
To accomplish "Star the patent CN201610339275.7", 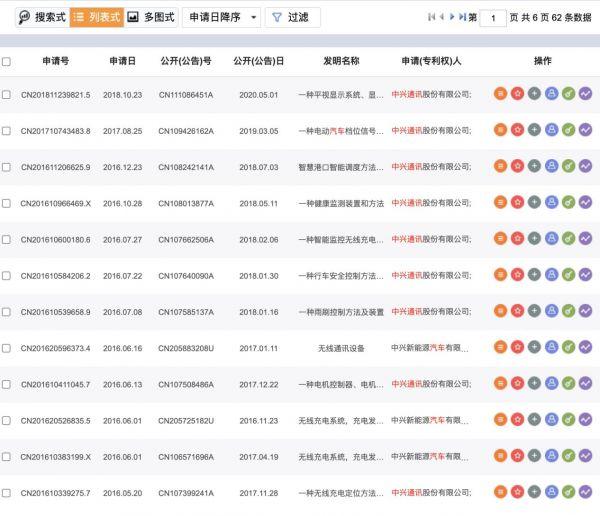I will pyautogui.click(x=517, y=492).
